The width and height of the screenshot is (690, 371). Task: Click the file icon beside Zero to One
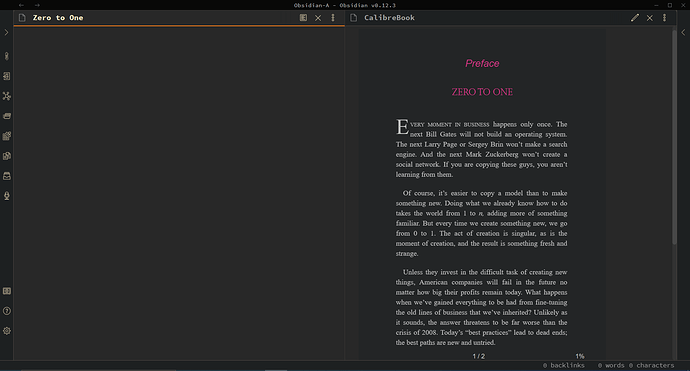pyautogui.click(x=22, y=18)
